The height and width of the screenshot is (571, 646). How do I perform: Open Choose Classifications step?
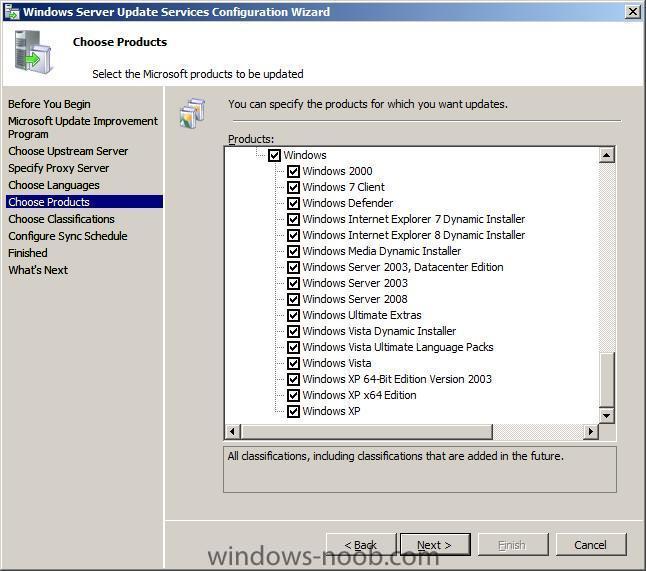click(x=61, y=219)
